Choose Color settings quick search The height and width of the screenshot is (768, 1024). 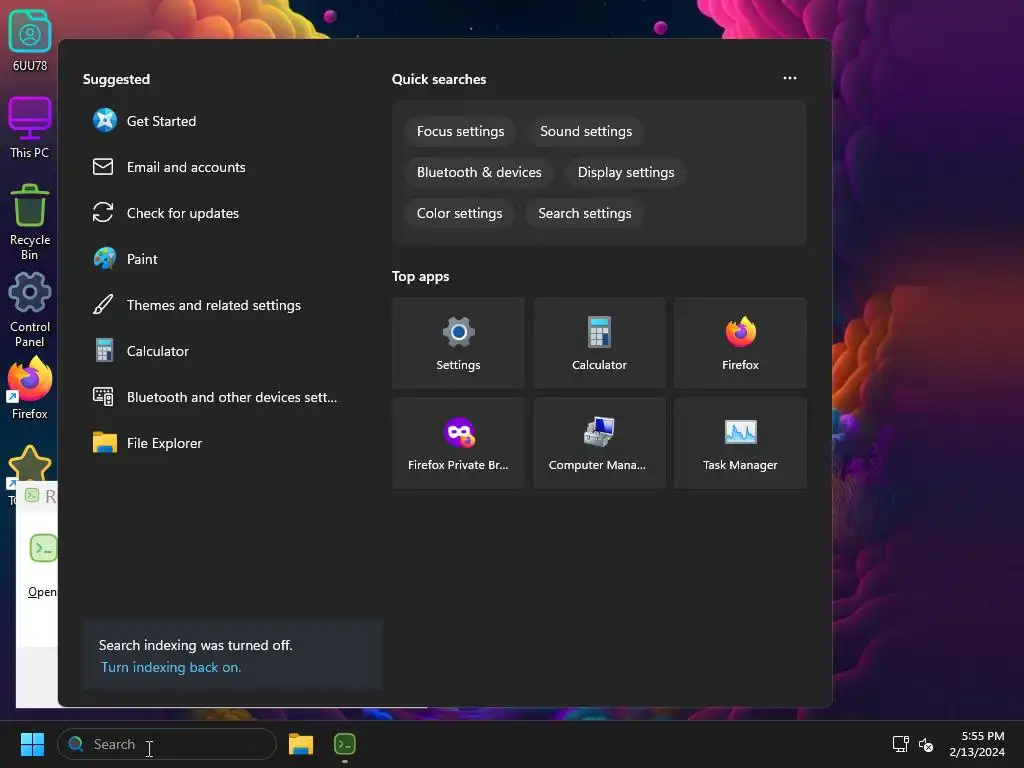460,214
